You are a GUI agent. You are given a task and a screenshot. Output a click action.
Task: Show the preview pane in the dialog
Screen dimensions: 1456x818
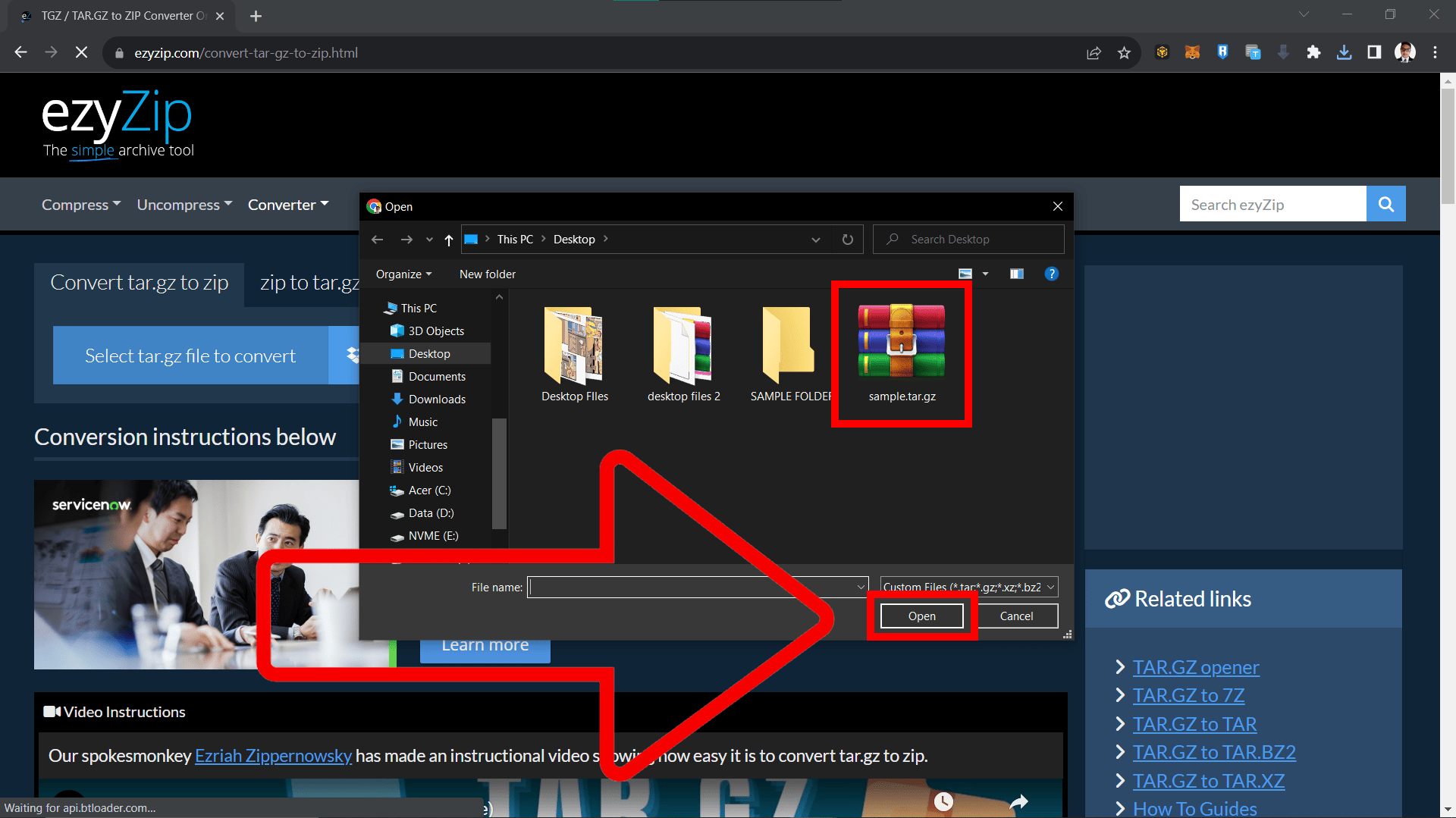point(1017,274)
